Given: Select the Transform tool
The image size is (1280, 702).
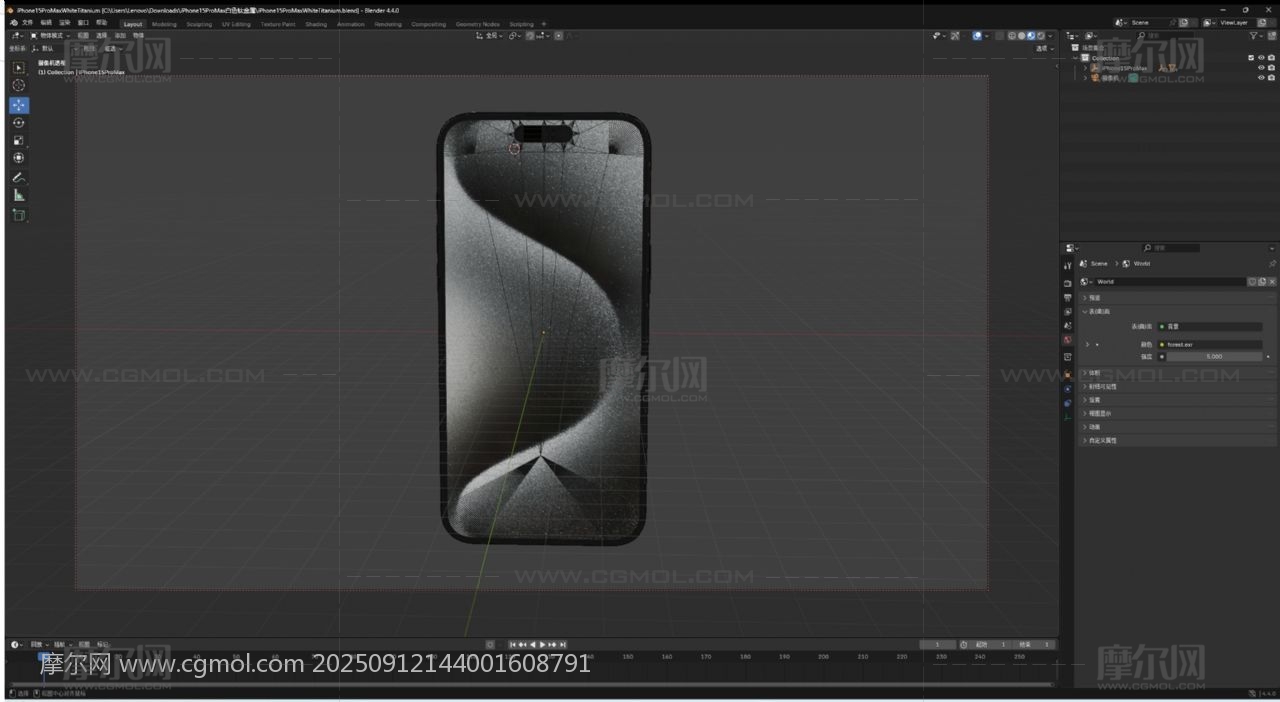Looking at the screenshot, I should 18,158.
